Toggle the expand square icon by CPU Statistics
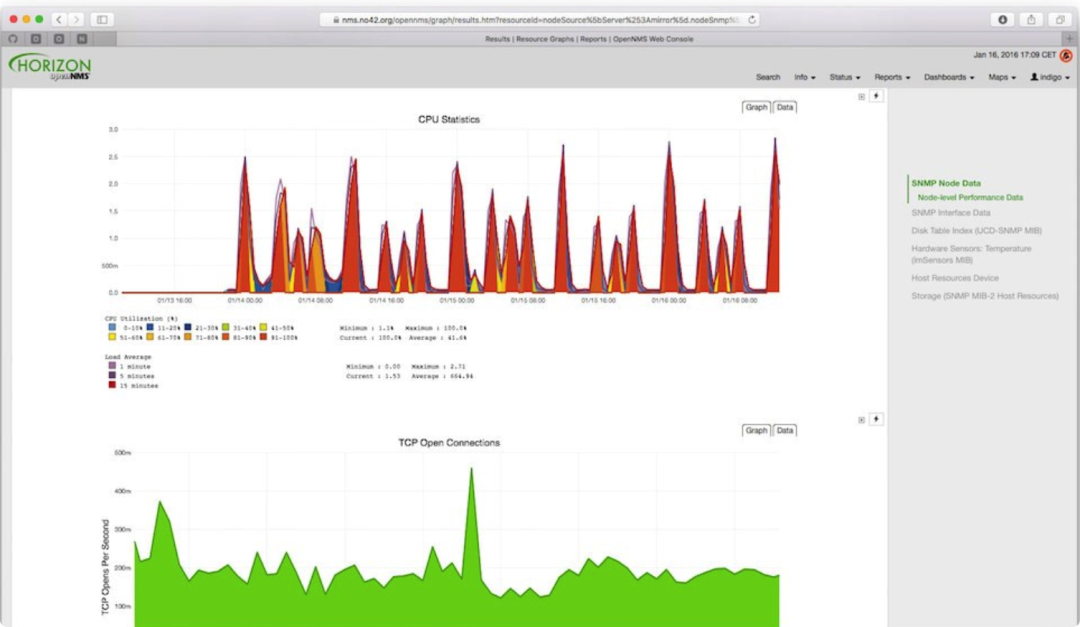The image size is (1080, 627). pyautogui.click(x=861, y=96)
